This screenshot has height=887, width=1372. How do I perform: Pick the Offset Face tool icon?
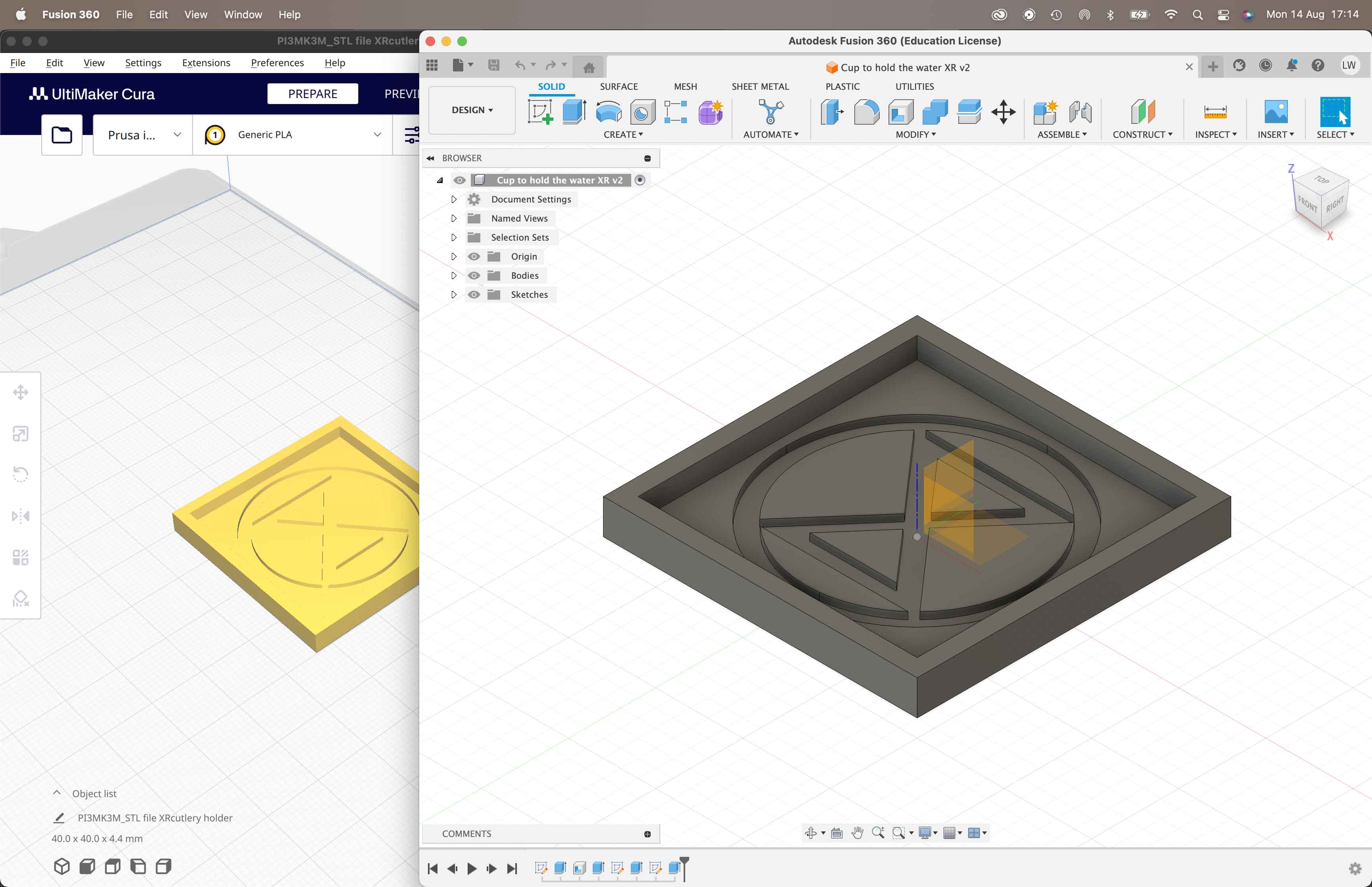pos(969,111)
